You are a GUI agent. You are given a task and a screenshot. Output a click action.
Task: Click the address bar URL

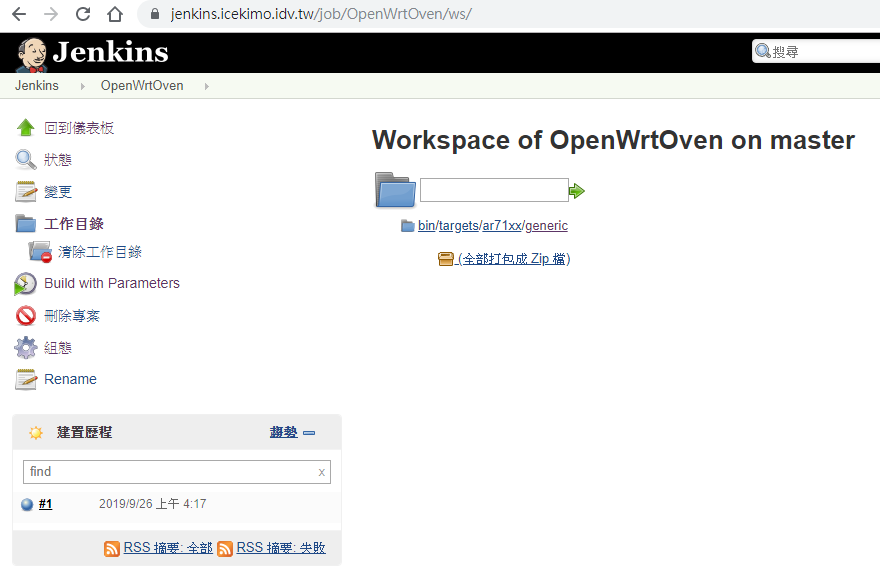point(321,14)
